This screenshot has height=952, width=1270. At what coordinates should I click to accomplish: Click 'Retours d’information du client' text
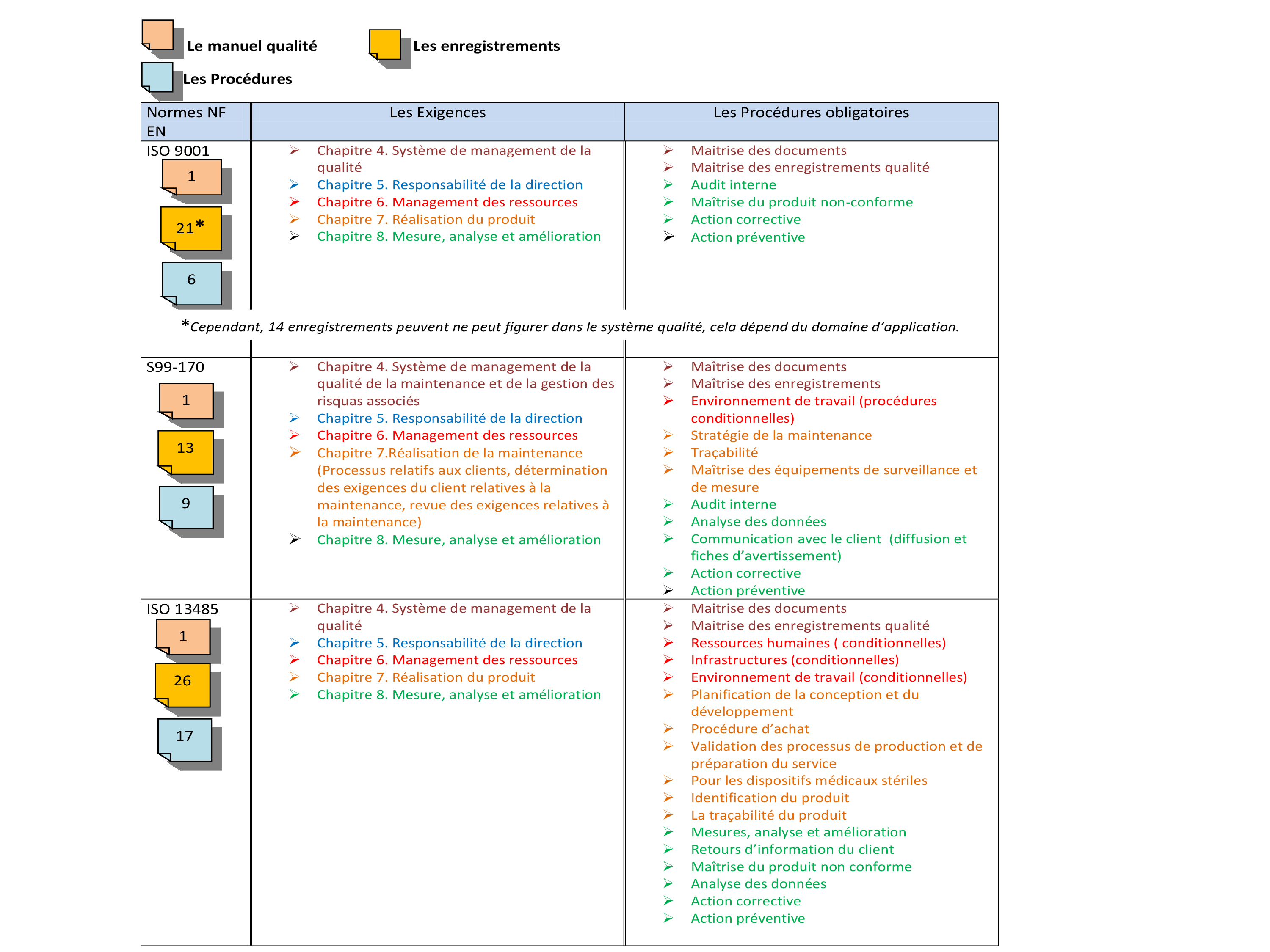tap(792, 850)
